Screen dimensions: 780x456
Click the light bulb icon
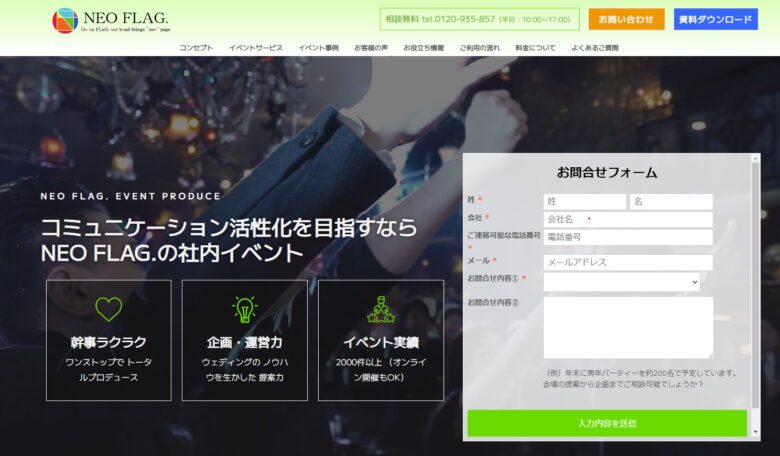(x=245, y=309)
